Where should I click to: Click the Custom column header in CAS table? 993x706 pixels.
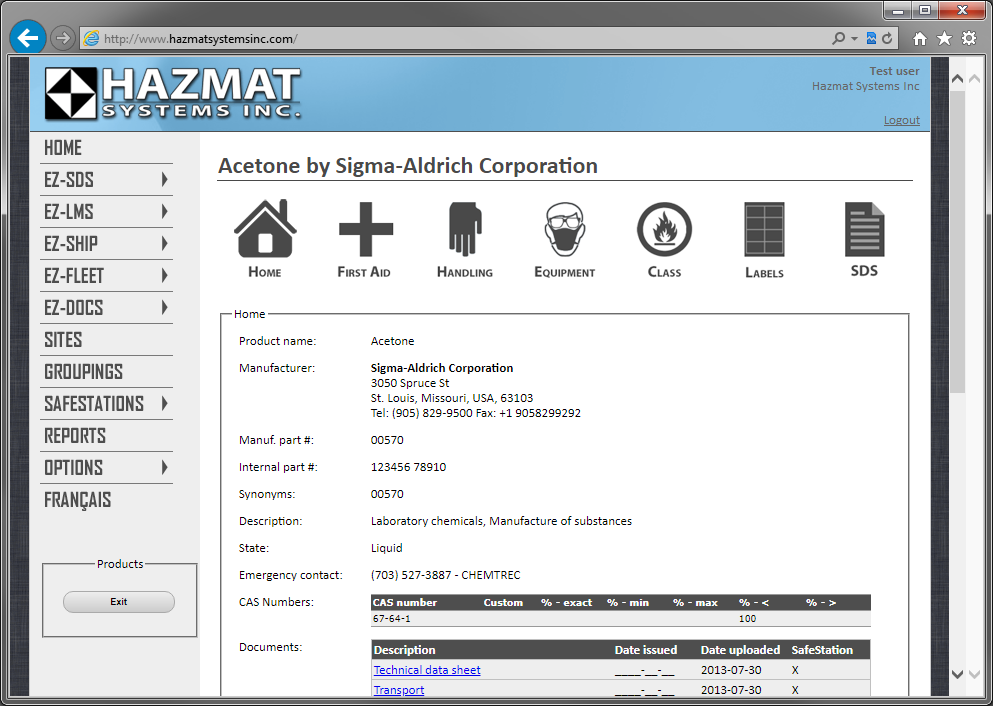[503, 602]
